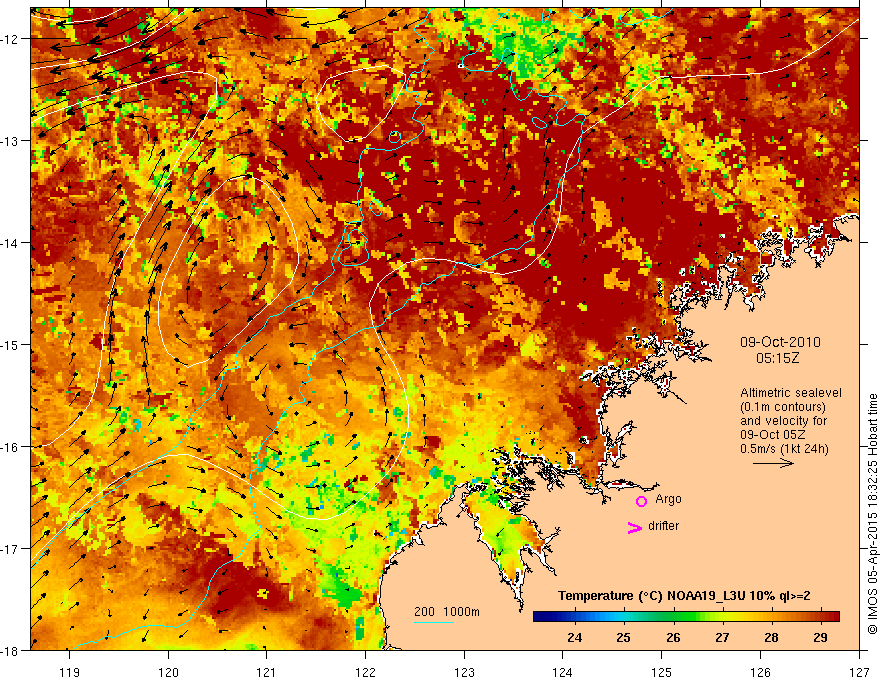This screenshot has height=680, width=880.
Task: Click the latitude -18 axis label
Action: click(11, 651)
